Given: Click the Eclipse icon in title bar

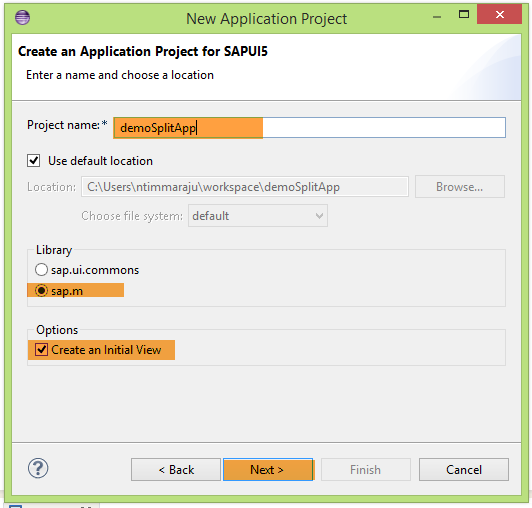Looking at the screenshot, I should coord(22,17).
